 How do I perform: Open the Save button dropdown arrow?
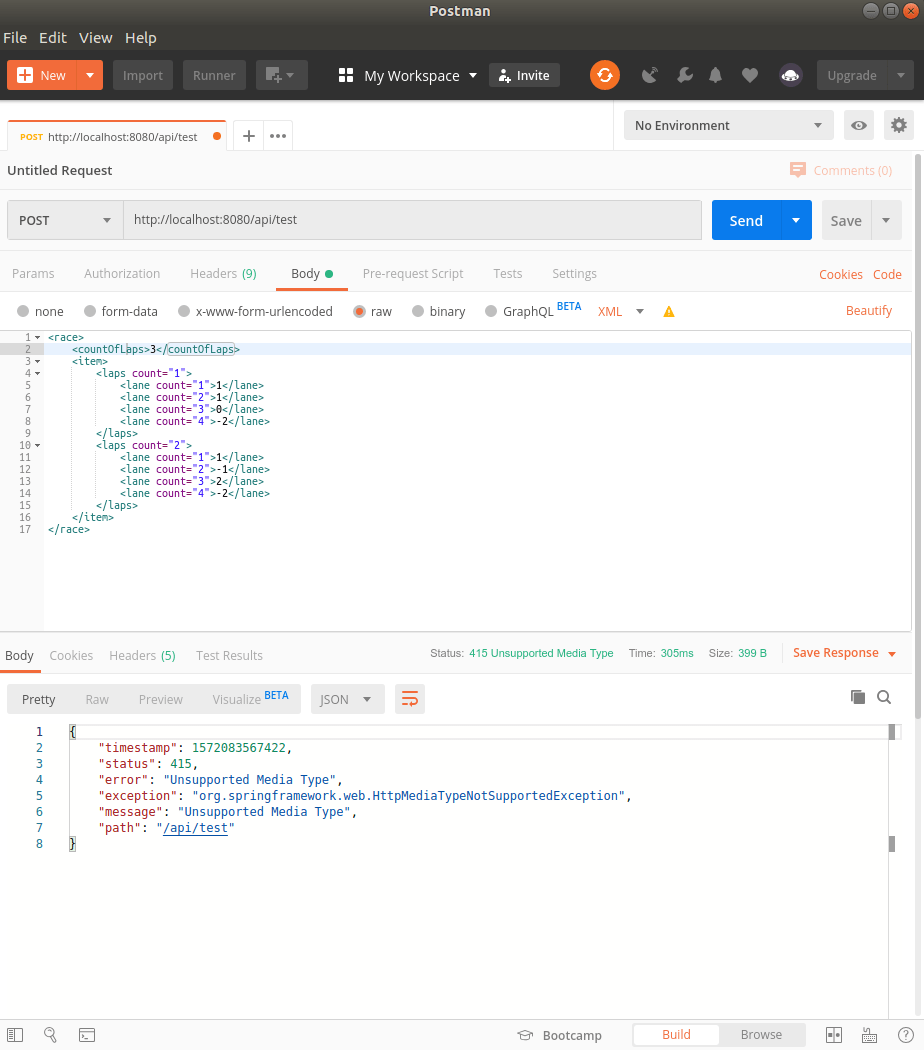point(886,220)
